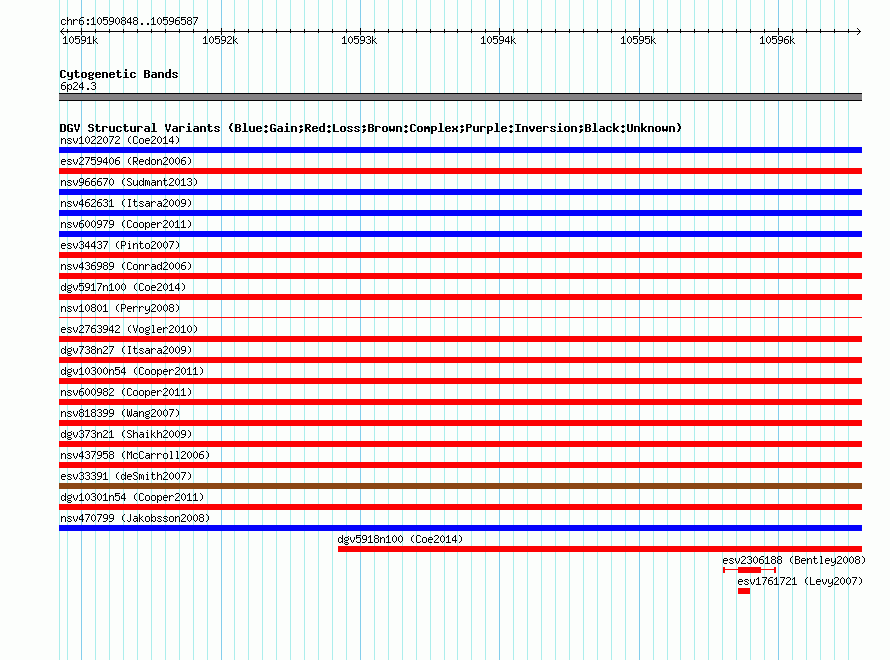Viewport: 890px width, 660px height.
Task: Click the Cytogenetic Bands track title
Action: pos(119,74)
